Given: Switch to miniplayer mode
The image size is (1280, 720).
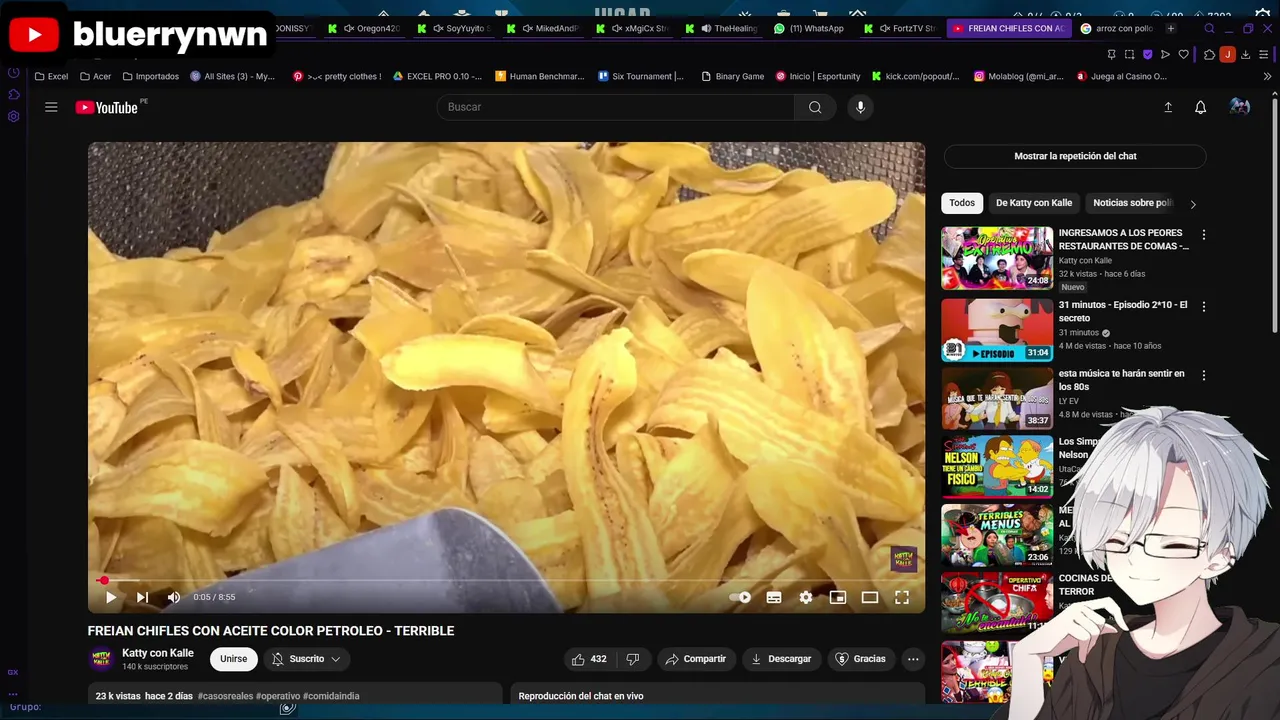Looking at the screenshot, I should coord(838,597).
